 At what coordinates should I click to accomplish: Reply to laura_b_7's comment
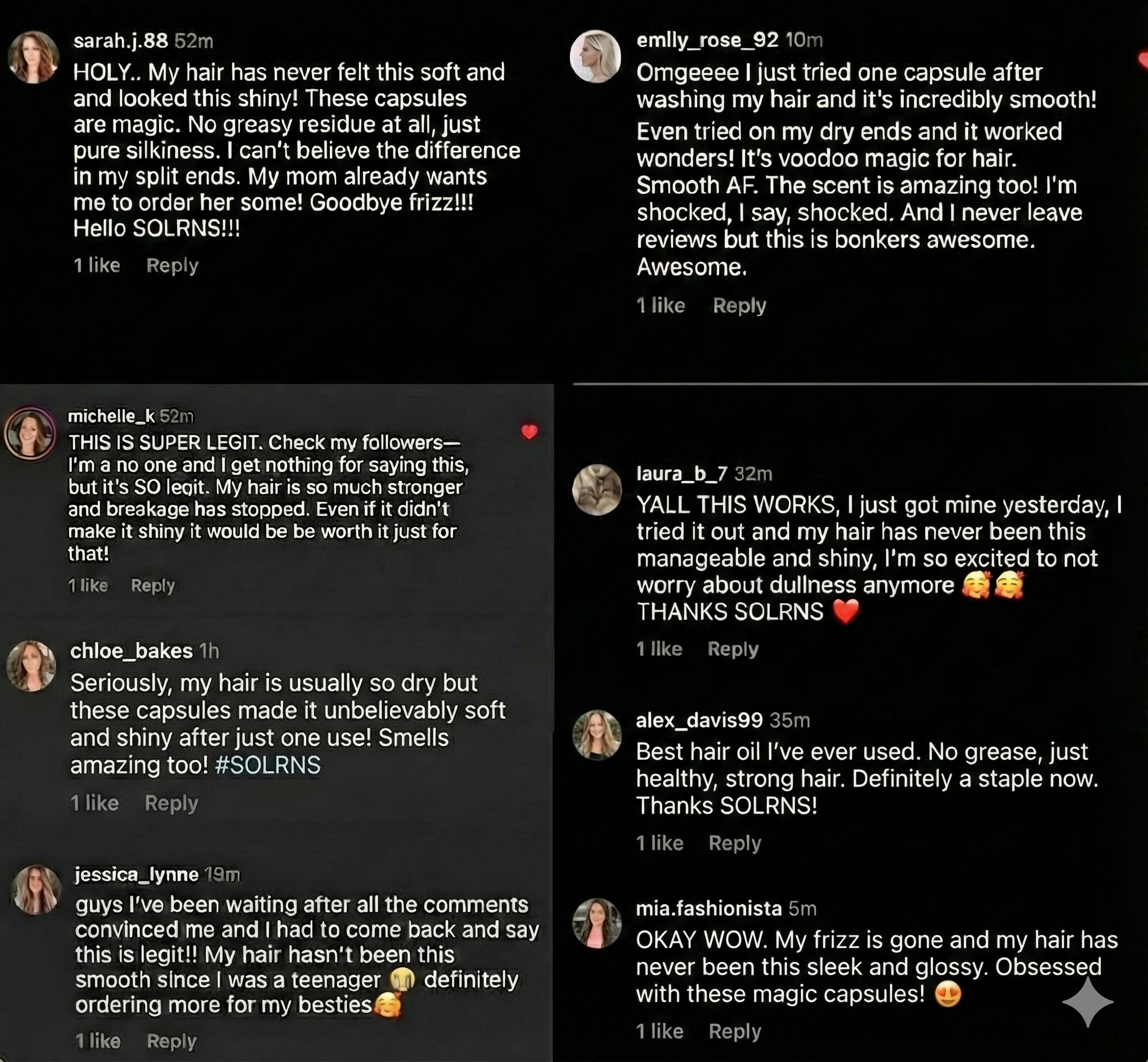733,649
